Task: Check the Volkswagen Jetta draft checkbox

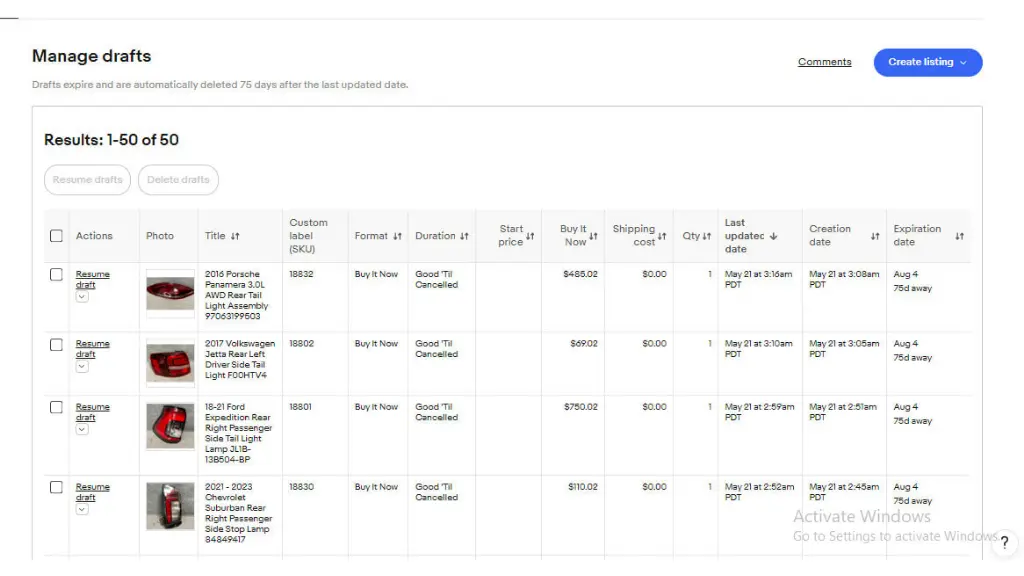Action: click(56, 345)
